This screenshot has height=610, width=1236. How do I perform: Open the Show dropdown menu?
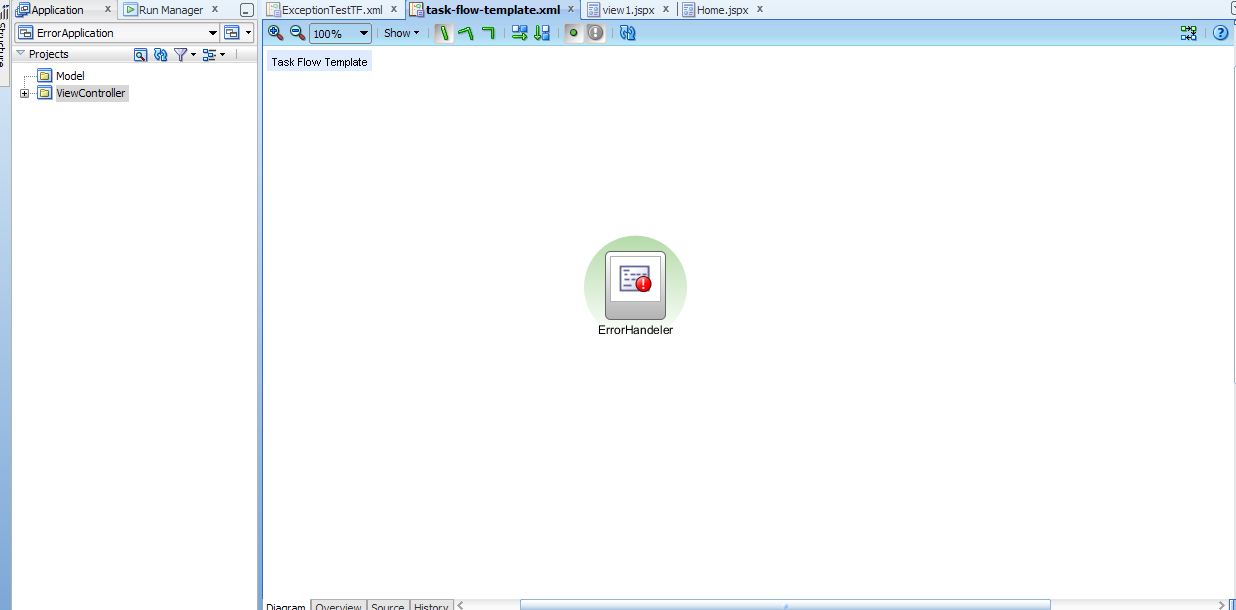[x=399, y=33]
